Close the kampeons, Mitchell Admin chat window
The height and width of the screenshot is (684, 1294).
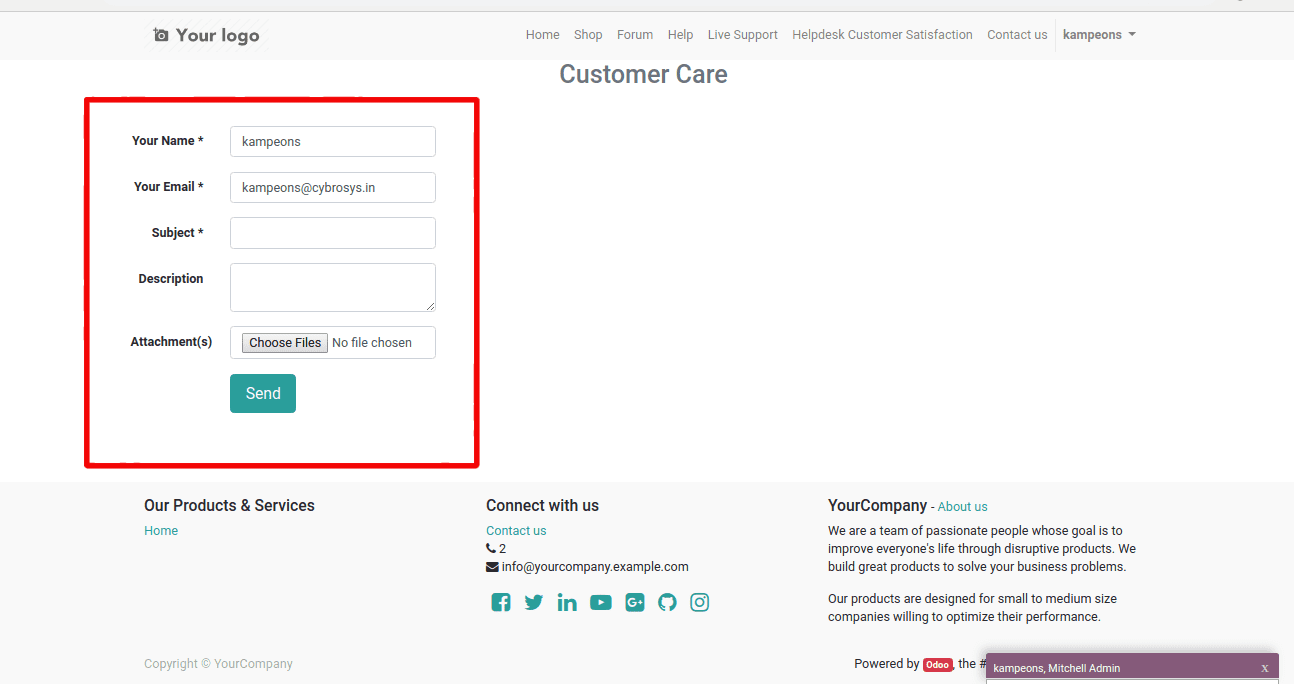coord(1265,668)
